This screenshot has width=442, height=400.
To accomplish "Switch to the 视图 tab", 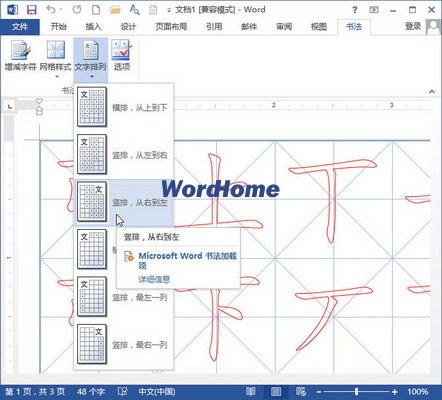I will point(319,27).
